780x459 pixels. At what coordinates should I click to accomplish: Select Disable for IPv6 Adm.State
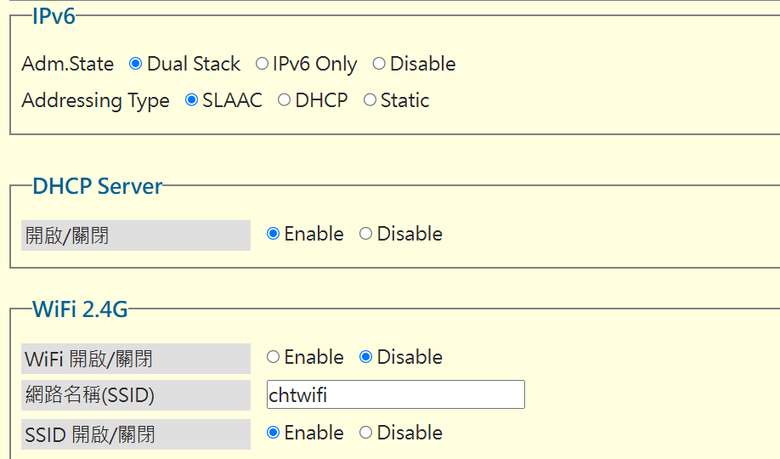pos(379,64)
